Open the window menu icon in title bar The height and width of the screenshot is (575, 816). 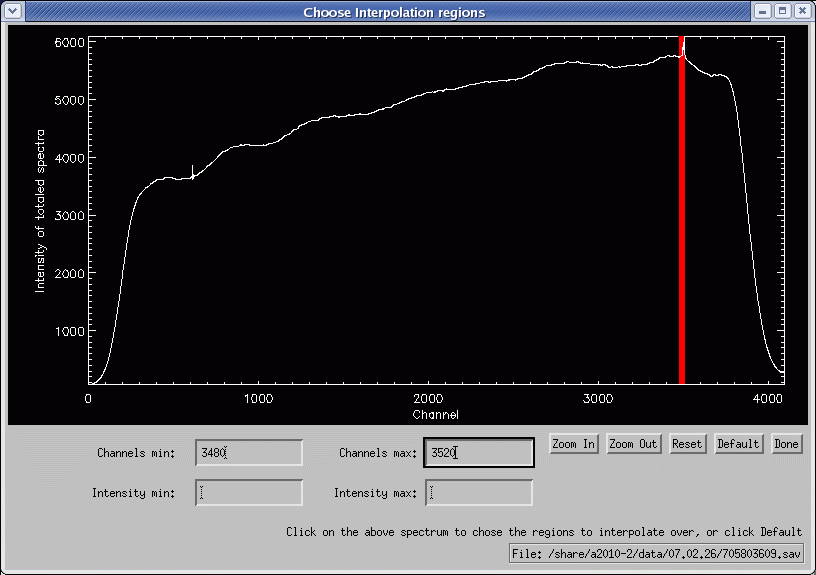point(12,11)
